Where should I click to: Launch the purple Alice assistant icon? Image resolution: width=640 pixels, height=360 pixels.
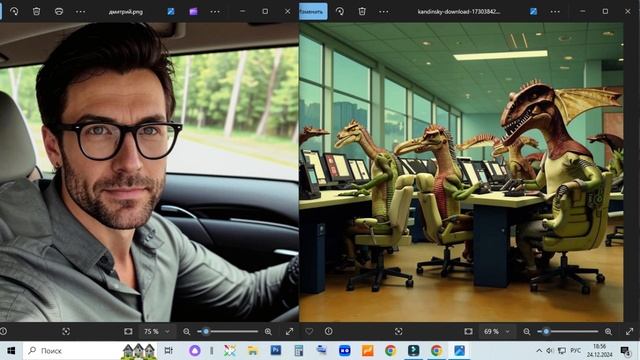[195, 351]
